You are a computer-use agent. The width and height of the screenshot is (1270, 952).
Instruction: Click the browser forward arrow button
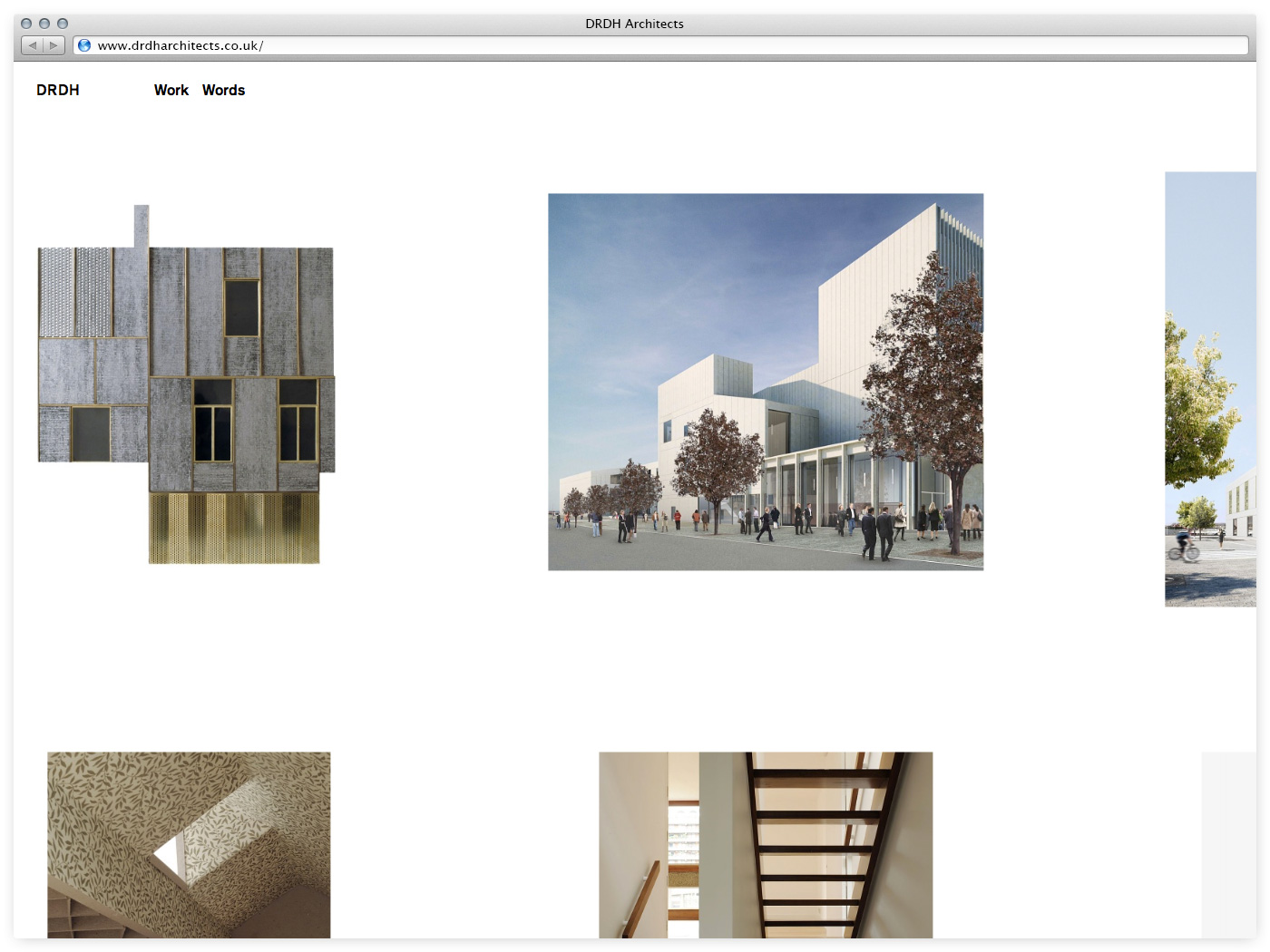(54, 45)
